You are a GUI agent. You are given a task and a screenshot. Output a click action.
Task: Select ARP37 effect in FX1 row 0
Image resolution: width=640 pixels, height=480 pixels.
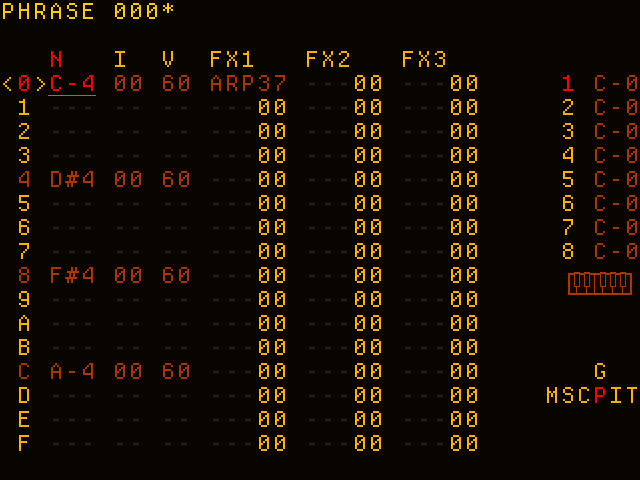[248, 84]
